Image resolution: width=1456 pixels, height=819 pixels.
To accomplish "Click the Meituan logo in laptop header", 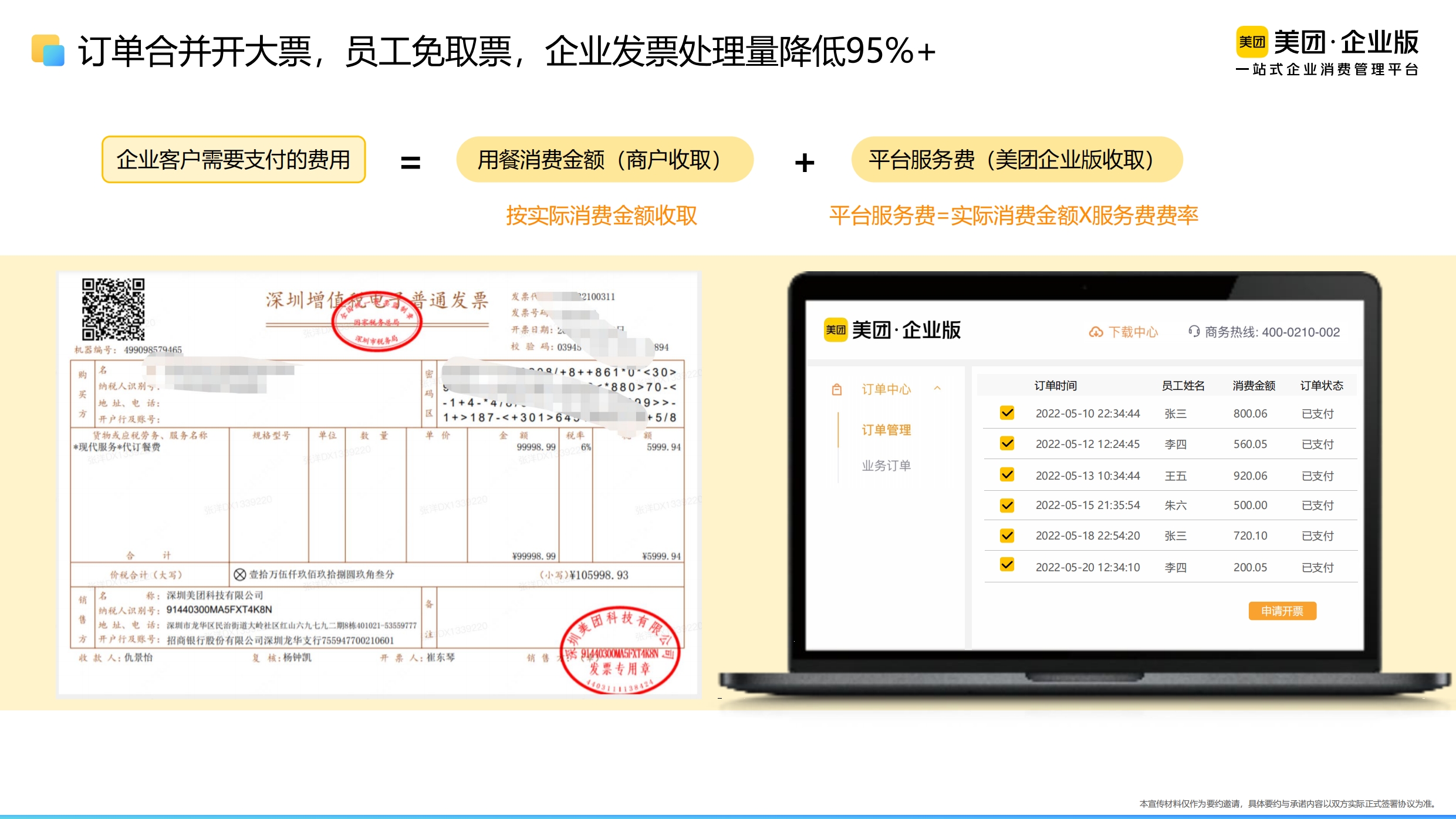I will [x=892, y=330].
